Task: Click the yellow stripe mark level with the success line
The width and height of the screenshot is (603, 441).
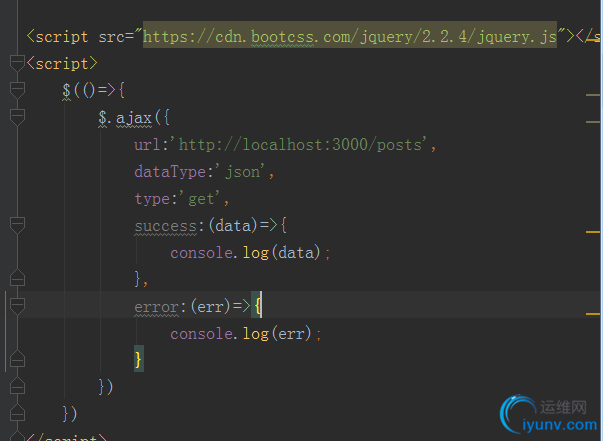Action: [x=593, y=232]
